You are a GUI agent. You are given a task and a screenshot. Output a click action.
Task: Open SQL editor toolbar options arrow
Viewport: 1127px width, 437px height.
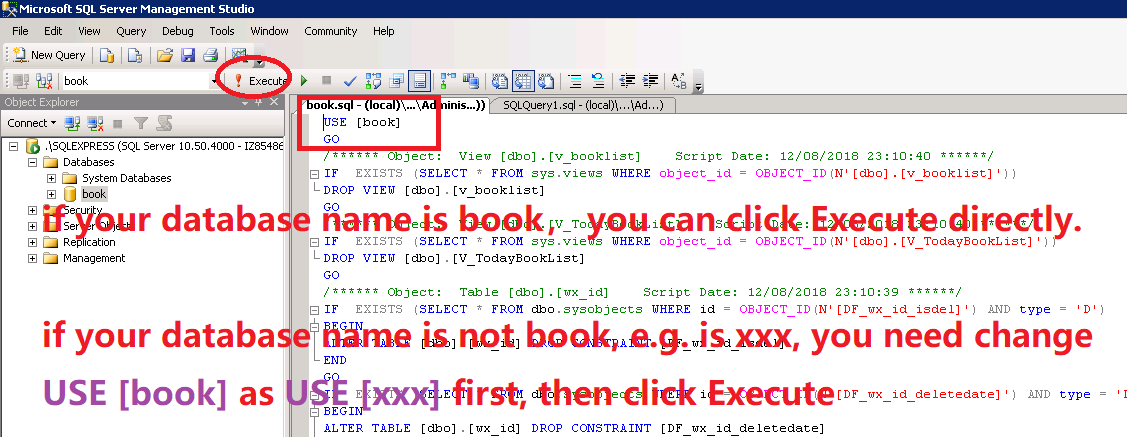tap(698, 86)
